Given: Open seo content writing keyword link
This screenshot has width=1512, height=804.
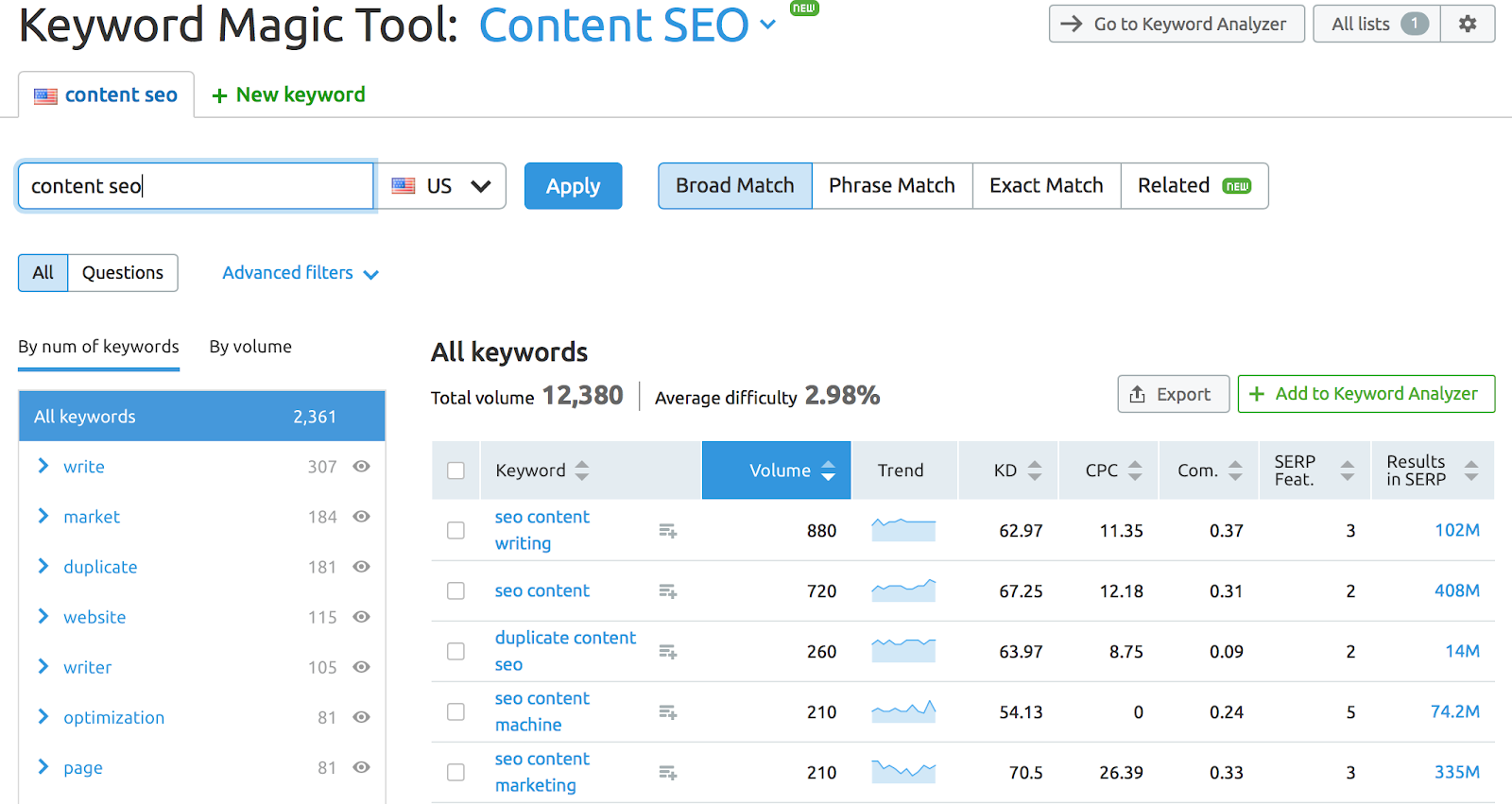Looking at the screenshot, I should (542, 530).
